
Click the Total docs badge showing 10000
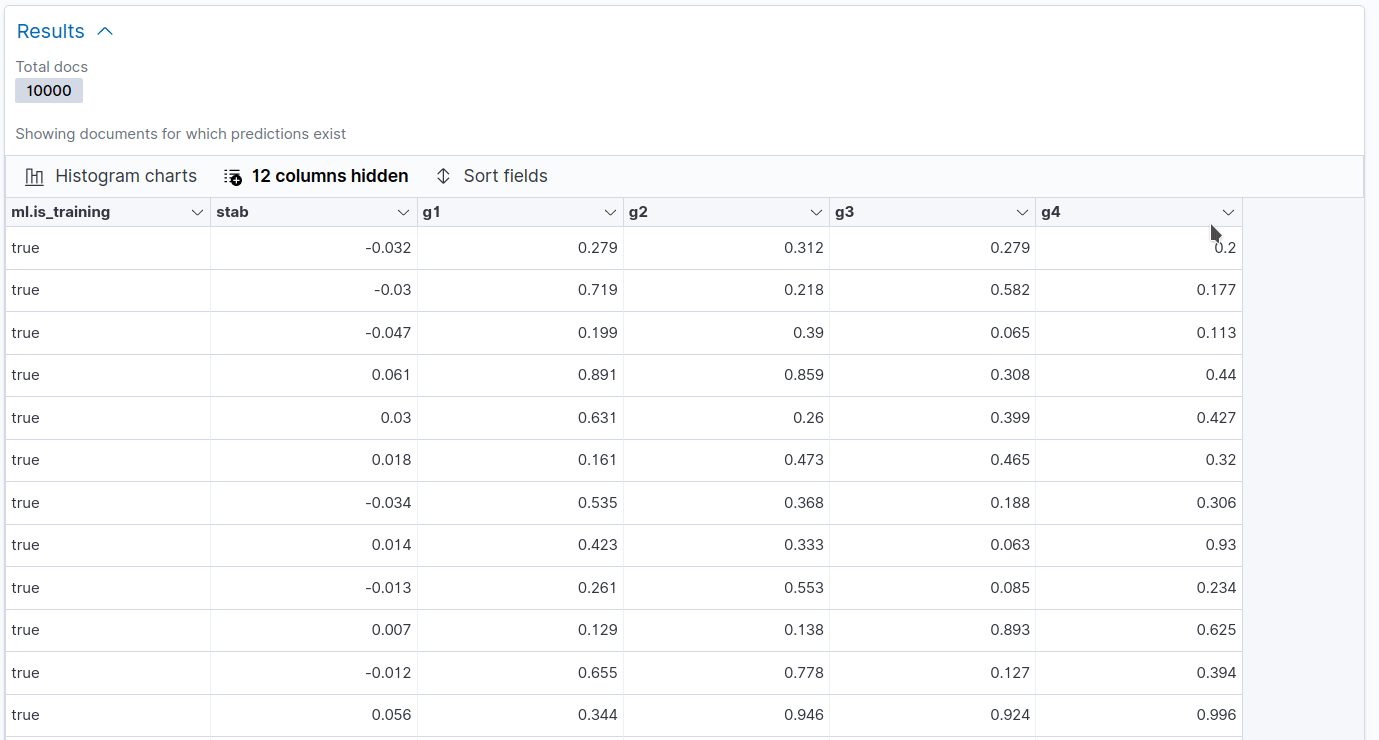[49, 91]
